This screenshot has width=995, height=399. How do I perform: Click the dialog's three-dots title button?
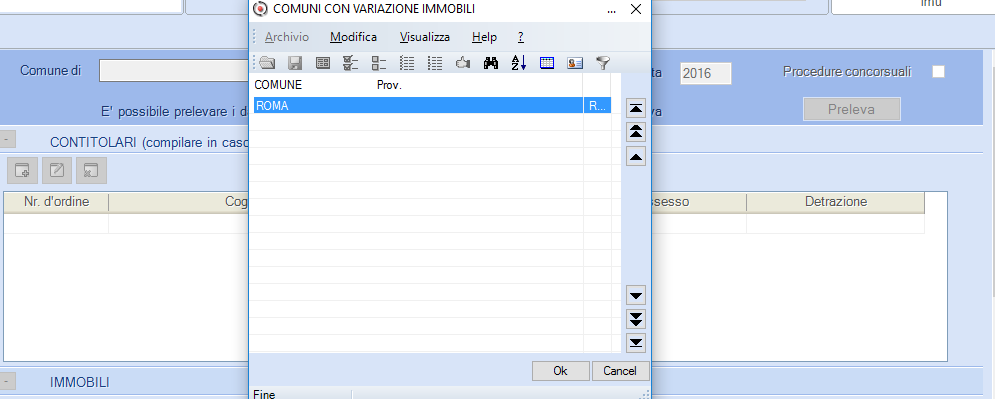(x=612, y=10)
